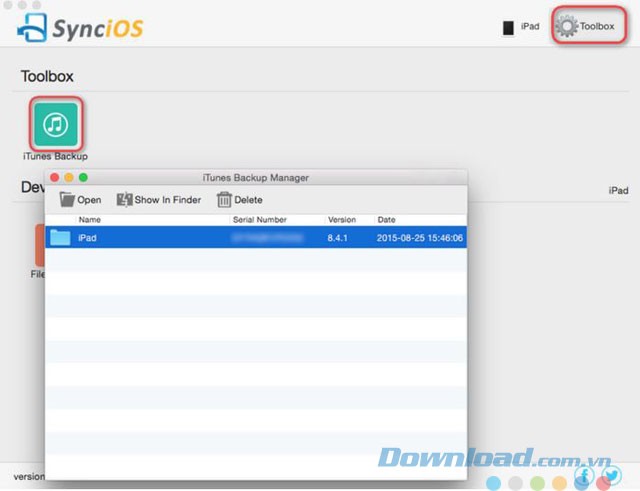Image resolution: width=640 pixels, height=491 pixels.
Task: Open the Toolbox tab
Action: pos(589,26)
